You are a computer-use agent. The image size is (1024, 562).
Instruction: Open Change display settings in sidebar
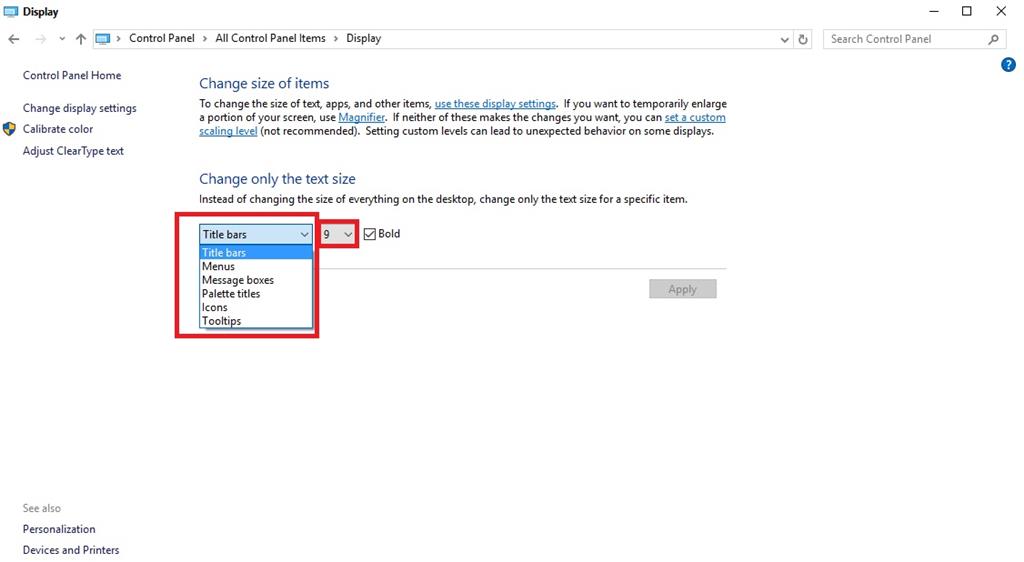tap(80, 108)
